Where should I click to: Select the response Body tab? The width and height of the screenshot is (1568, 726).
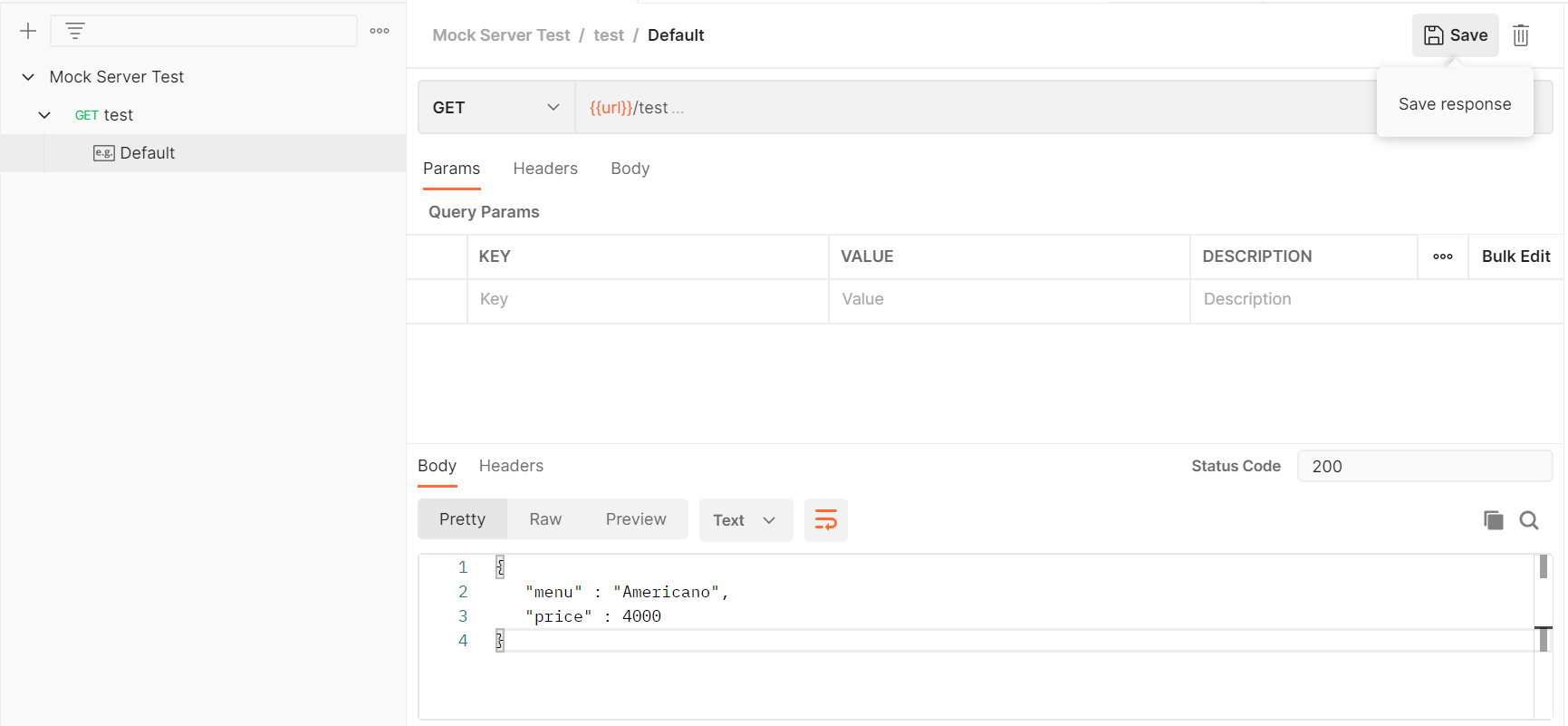[x=437, y=466]
